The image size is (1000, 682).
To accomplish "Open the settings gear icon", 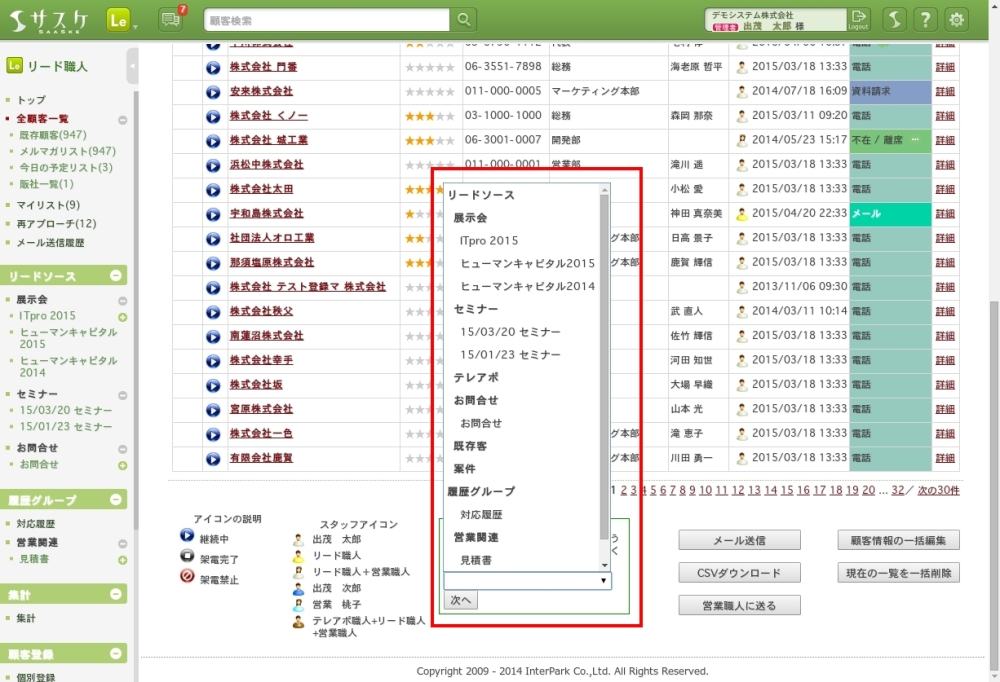I will [x=956, y=20].
